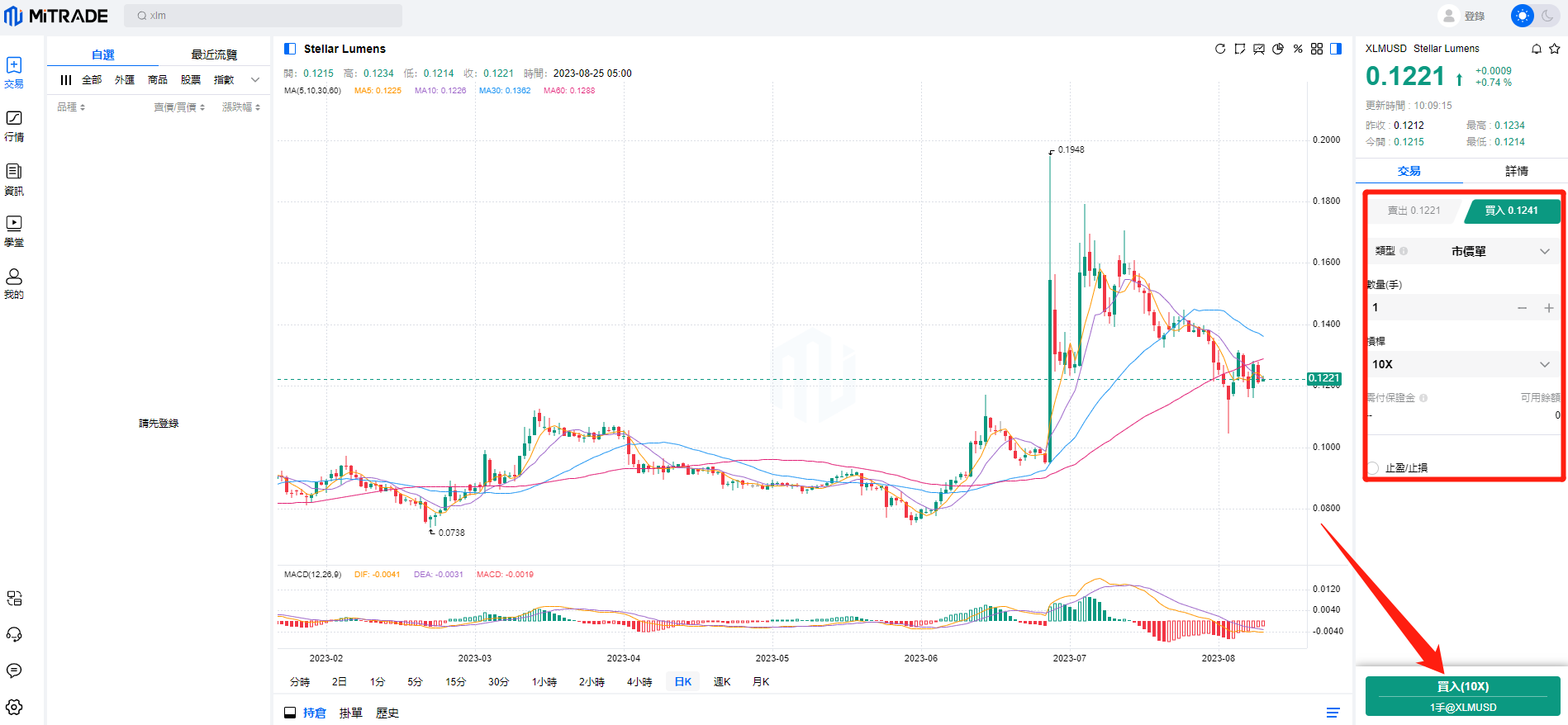Enable the 止盈/止損 option
1568x725 pixels.
[x=1373, y=468]
